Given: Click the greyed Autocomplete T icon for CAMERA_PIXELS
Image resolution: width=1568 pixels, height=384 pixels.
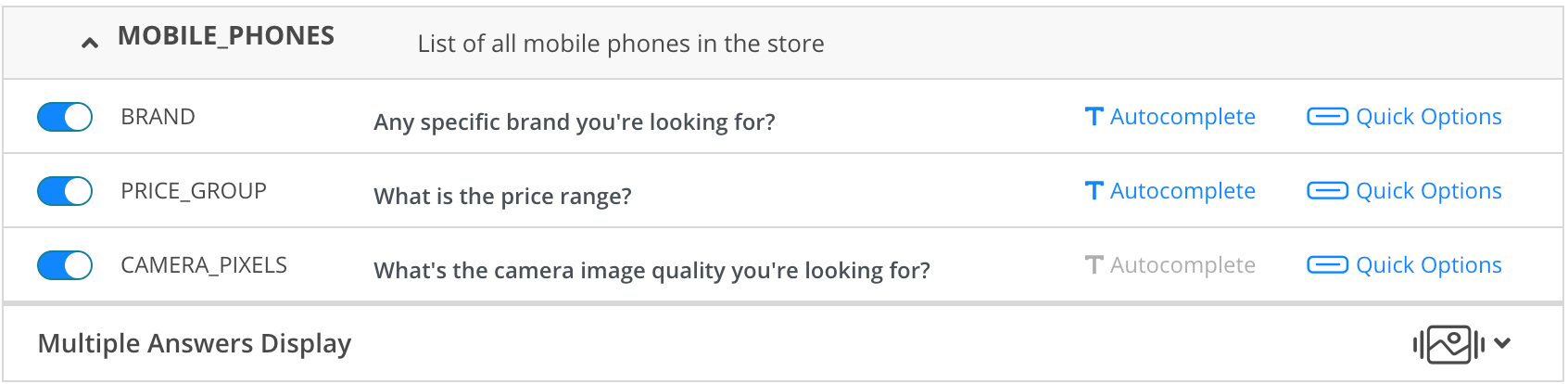Looking at the screenshot, I should [1094, 265].
